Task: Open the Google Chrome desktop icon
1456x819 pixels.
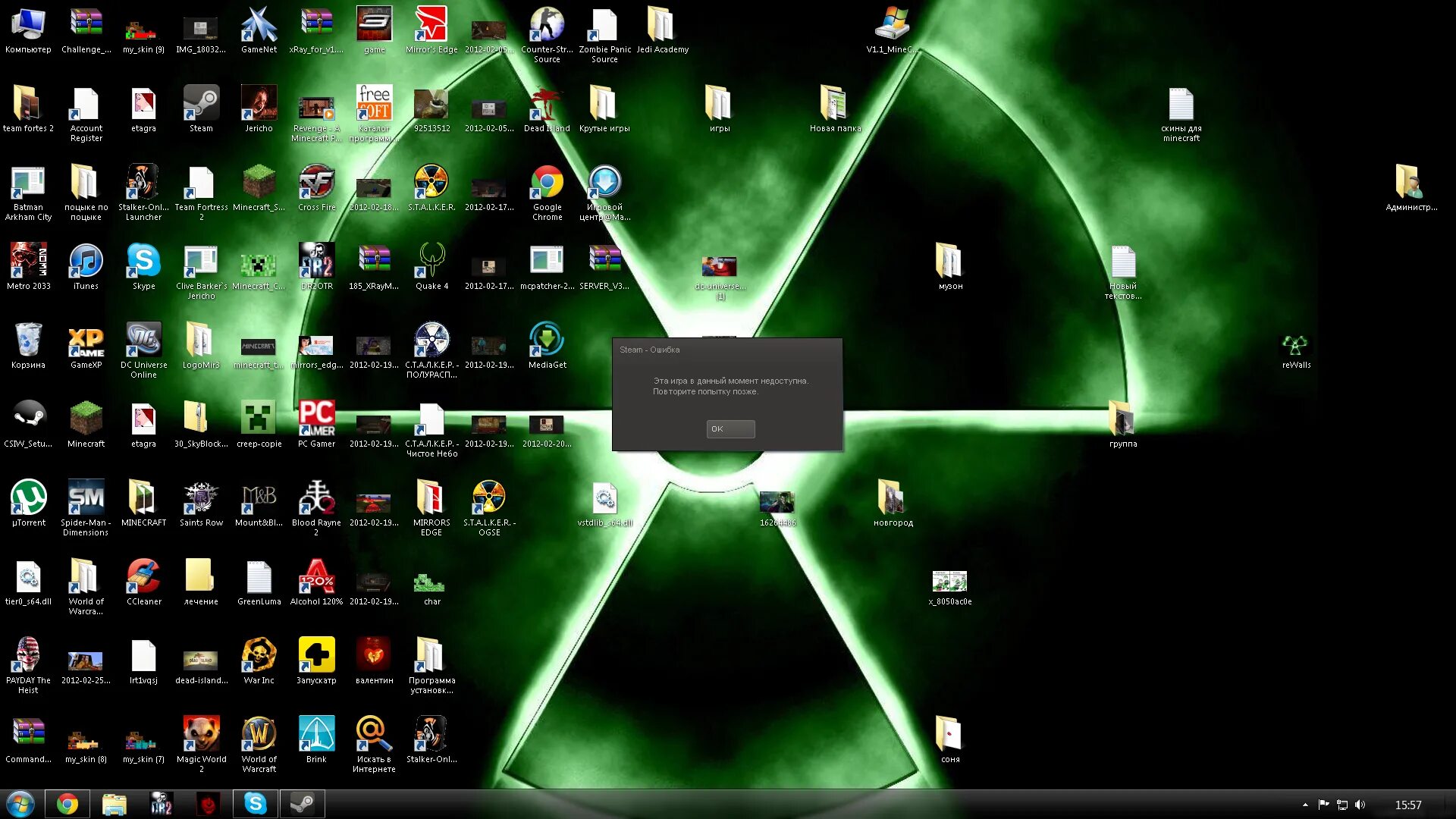Action: [x=547, y=182]
